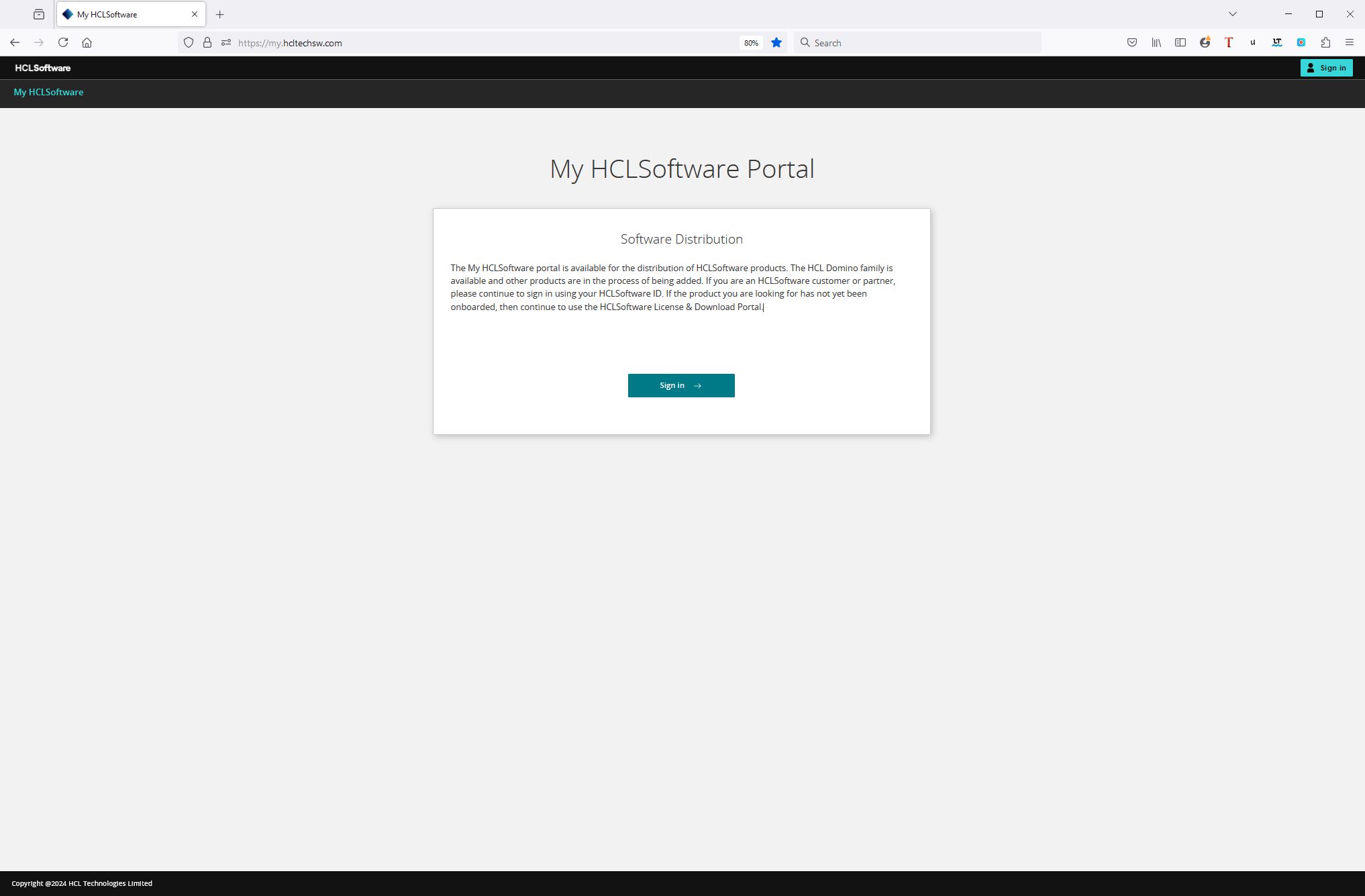Click the forward navigation arrow

(39, 42)
